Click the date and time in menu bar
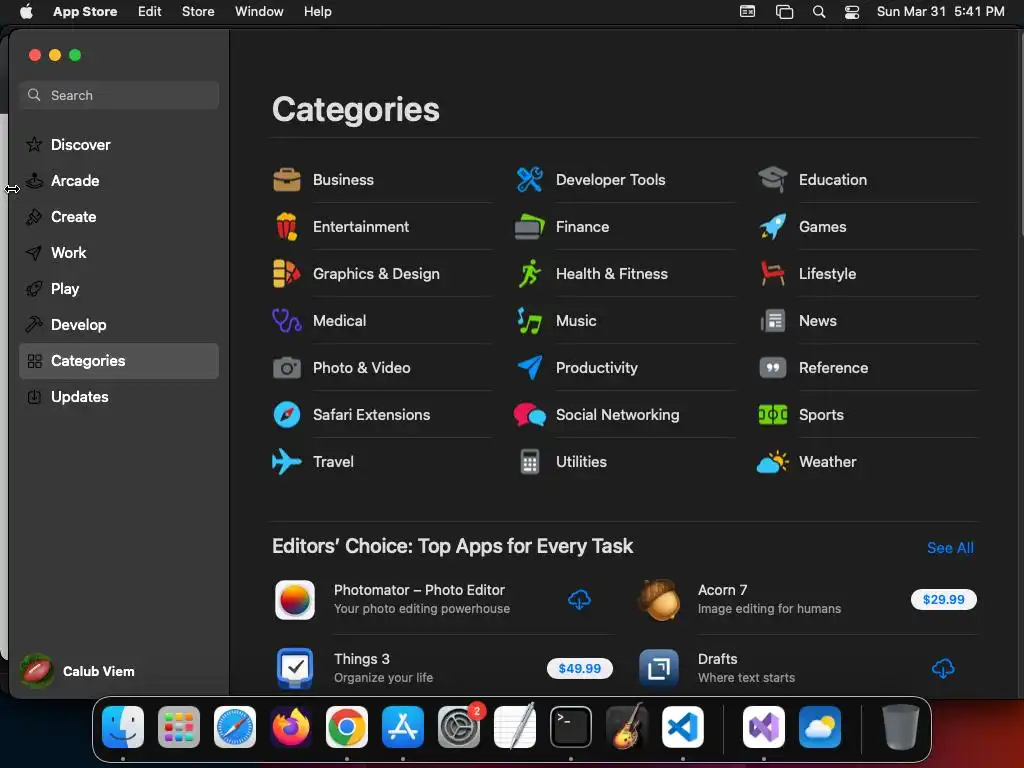Viewport: 1024px width, 768px height. coord(940,12)
